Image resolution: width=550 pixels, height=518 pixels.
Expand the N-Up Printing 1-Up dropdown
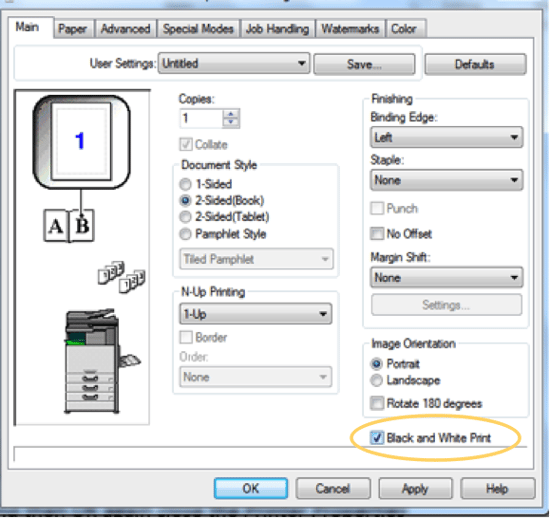(256, 314)
